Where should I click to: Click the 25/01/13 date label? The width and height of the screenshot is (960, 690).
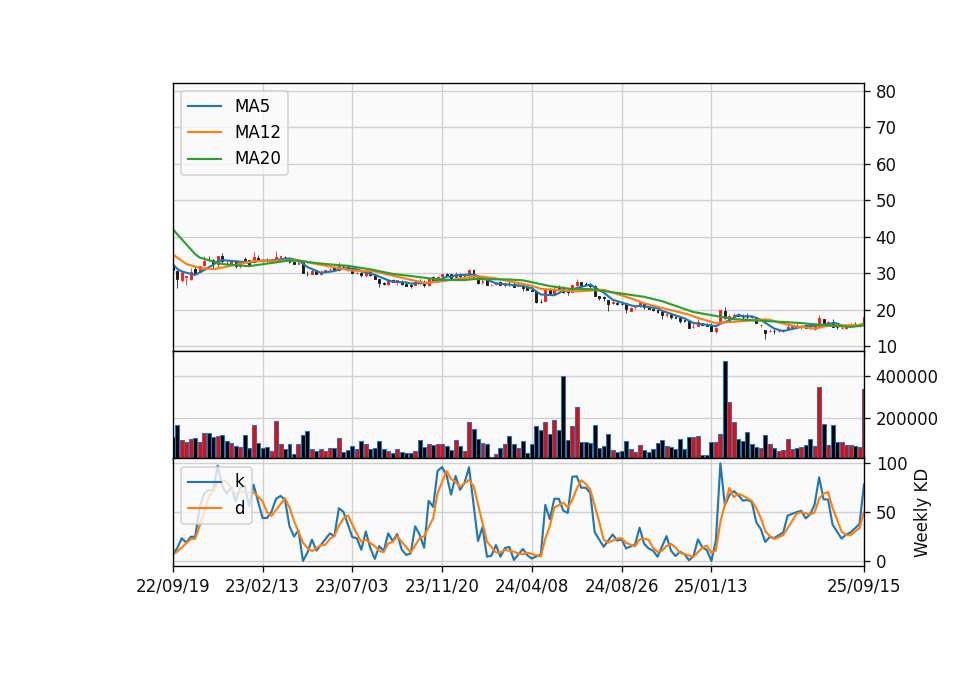click(x=711, y=586)
